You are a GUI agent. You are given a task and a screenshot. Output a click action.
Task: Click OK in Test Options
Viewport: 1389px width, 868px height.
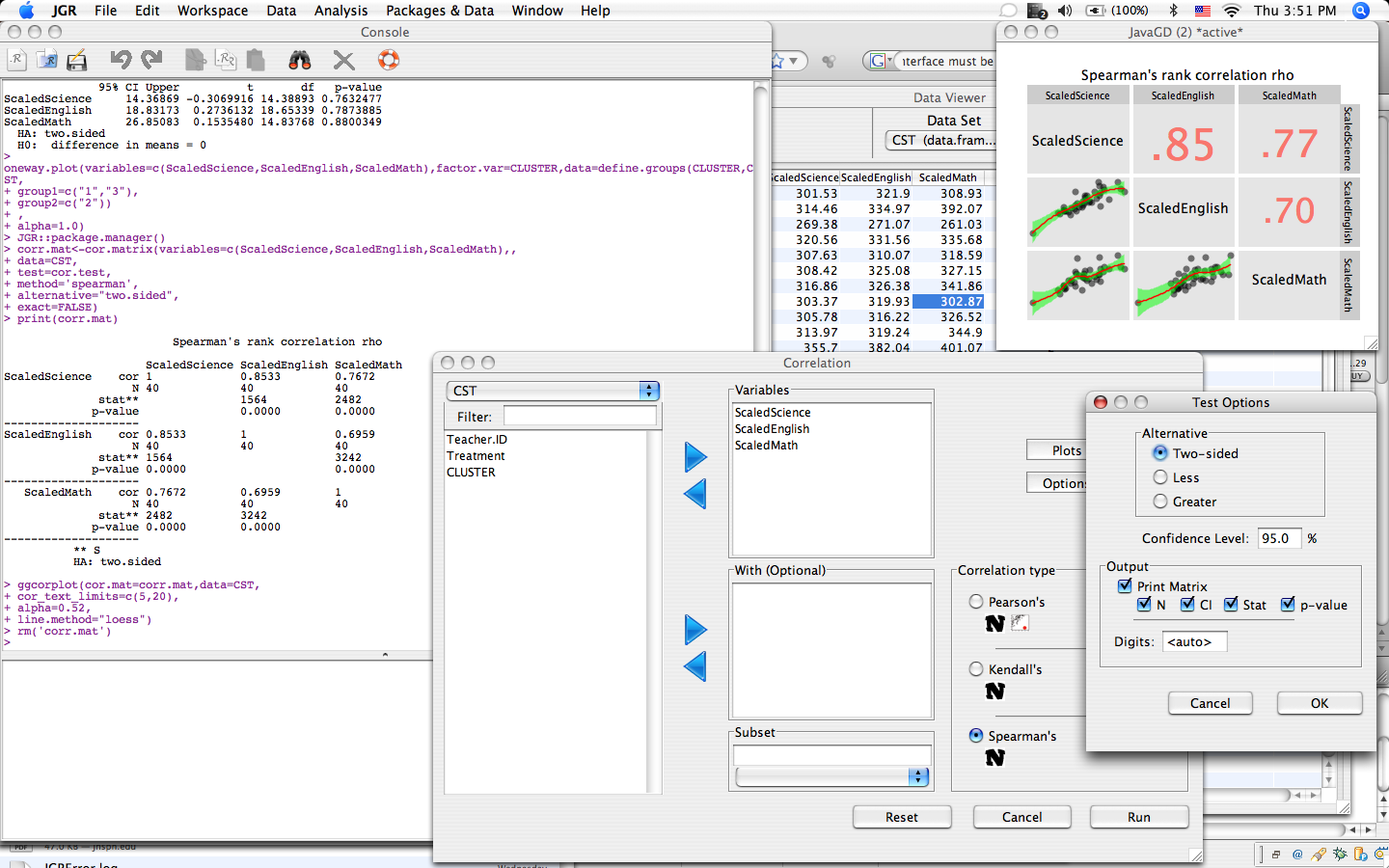(1320, 703)
